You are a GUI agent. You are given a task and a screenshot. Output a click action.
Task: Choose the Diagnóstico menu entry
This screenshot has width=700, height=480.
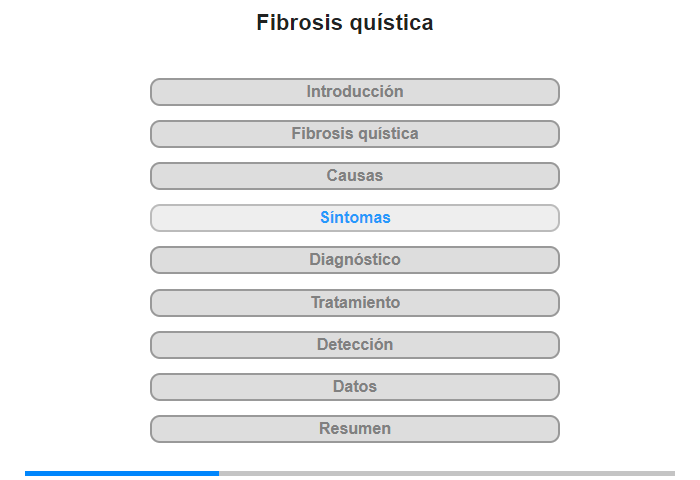point(355,260)
